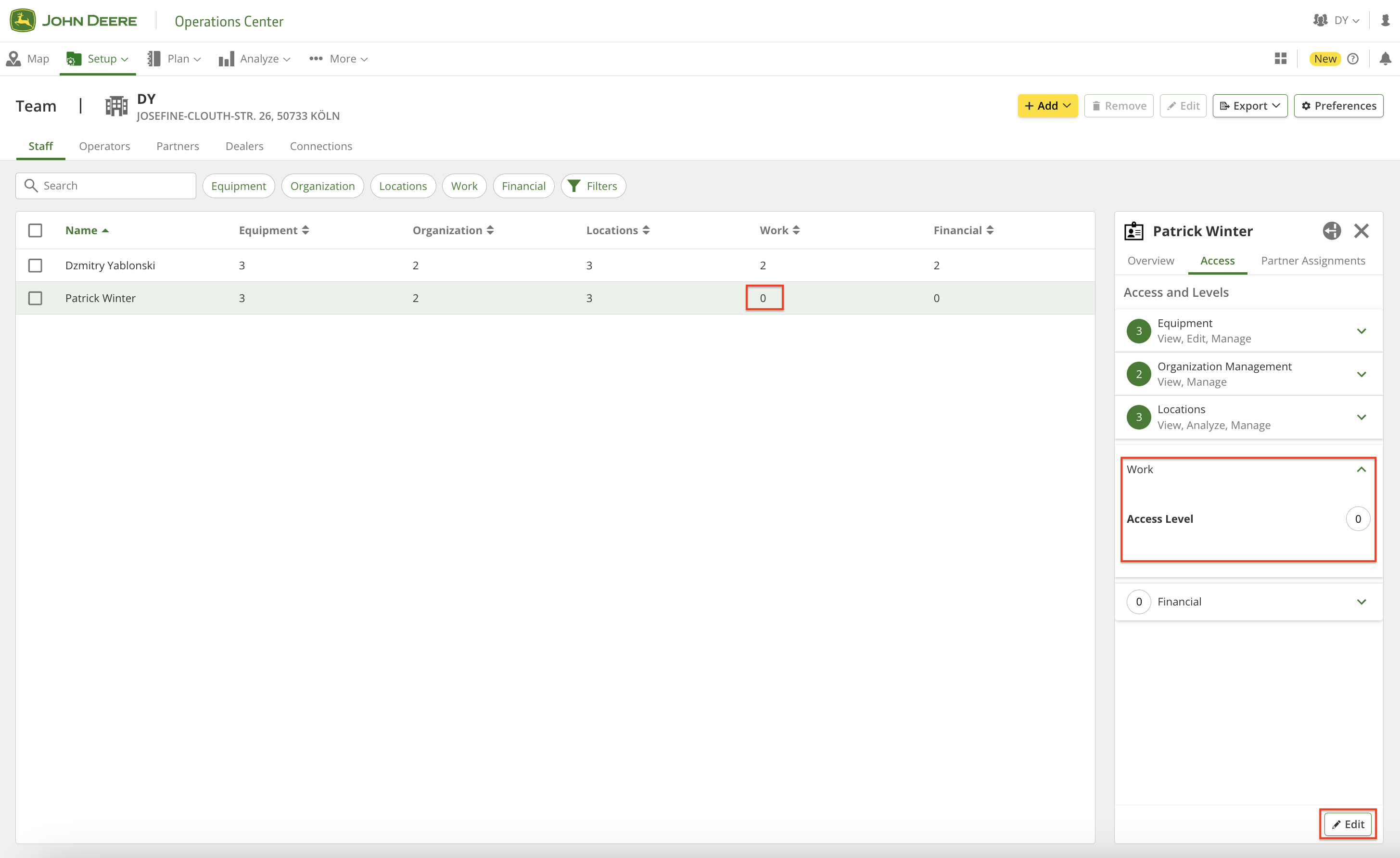Open the user profile icon
This screenshot has height=858, width=1400.
[1385, 21]
